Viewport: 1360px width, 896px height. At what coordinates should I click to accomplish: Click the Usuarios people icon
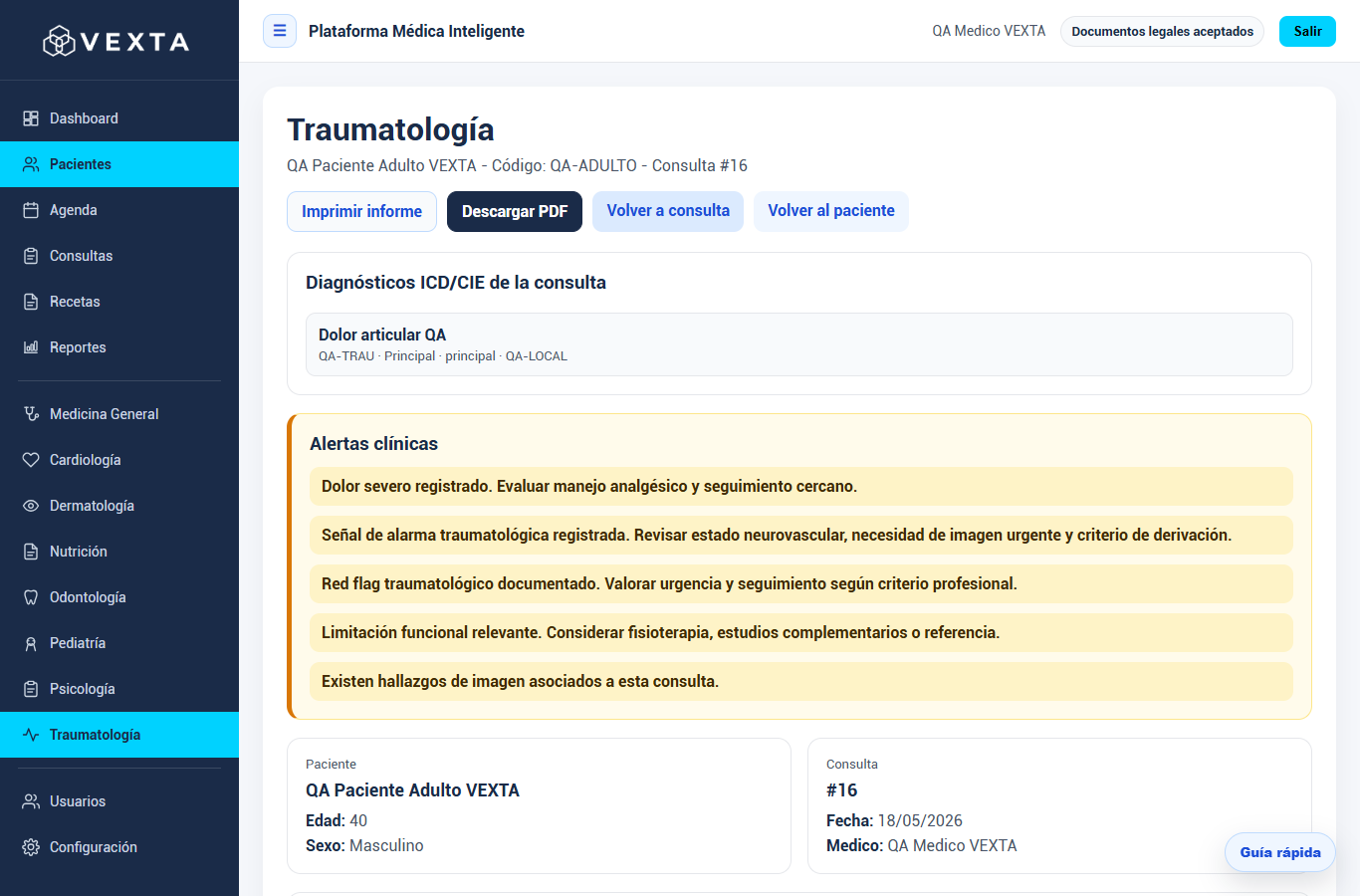31,801
